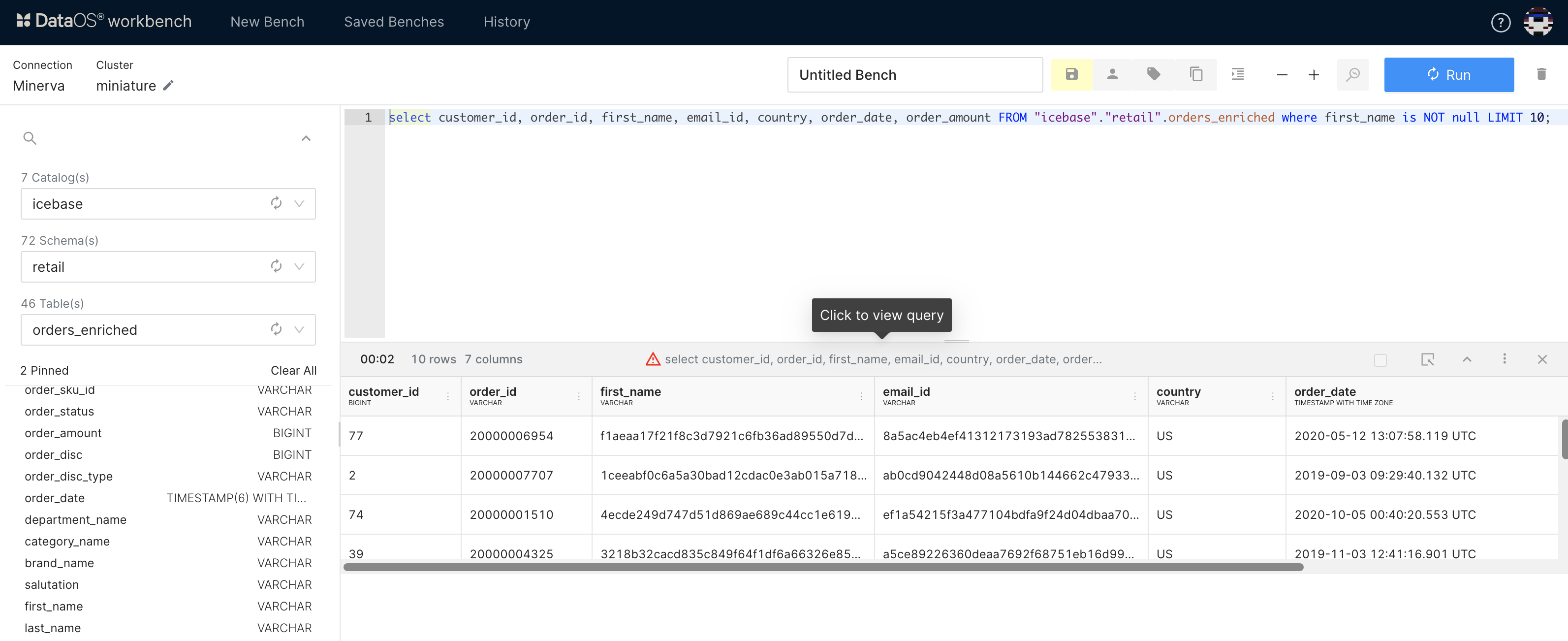Open the query inspect magnifier icon
Viewport: 1568px width, 641px height.
click(x=1352, y=74)
